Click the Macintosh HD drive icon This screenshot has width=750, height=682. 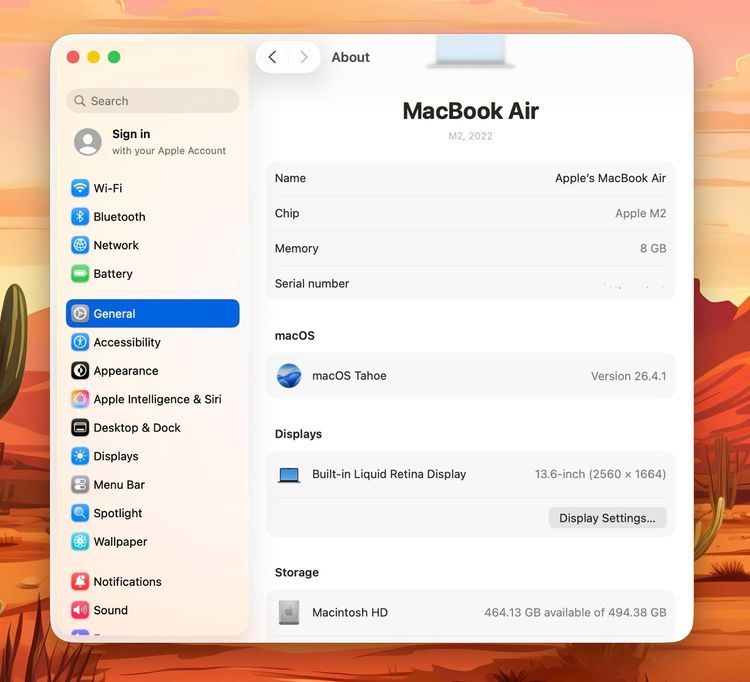point(289,612)
